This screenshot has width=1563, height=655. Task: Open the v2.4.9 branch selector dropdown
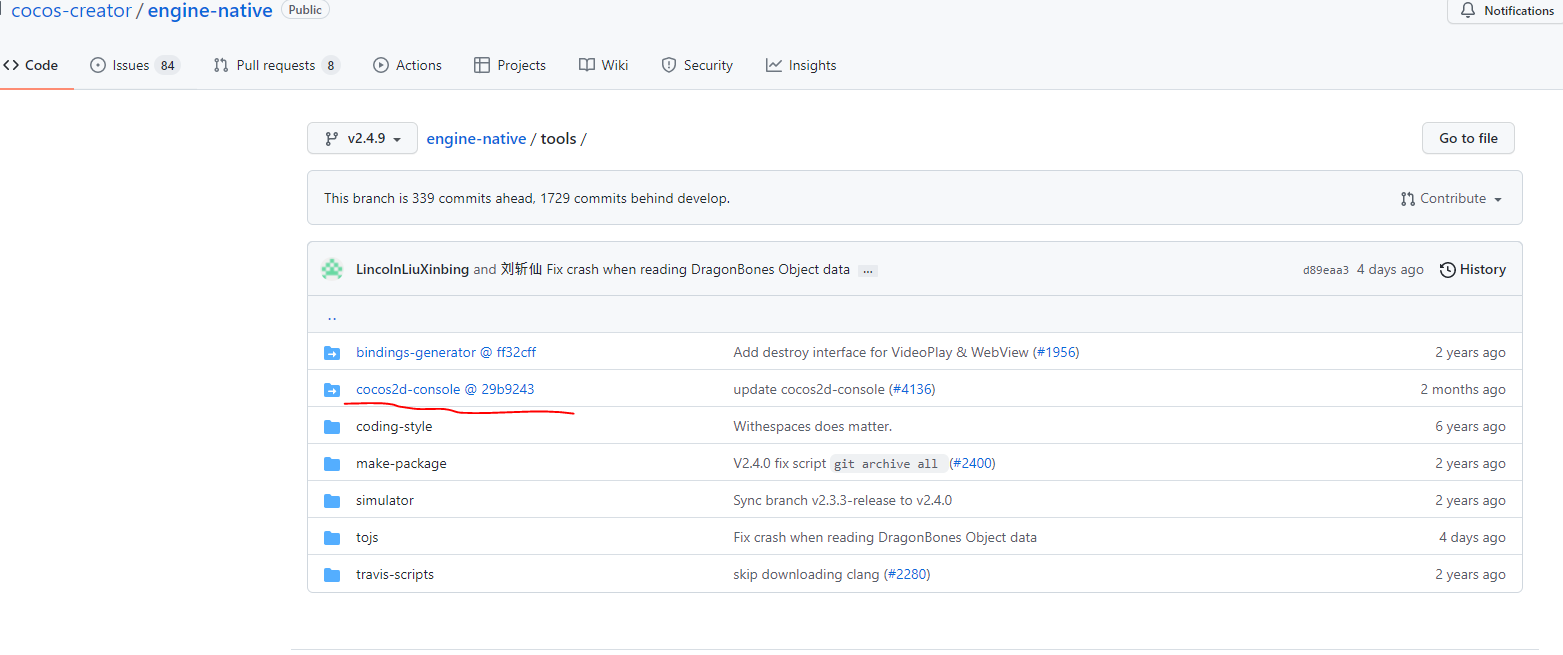(362, 139)
